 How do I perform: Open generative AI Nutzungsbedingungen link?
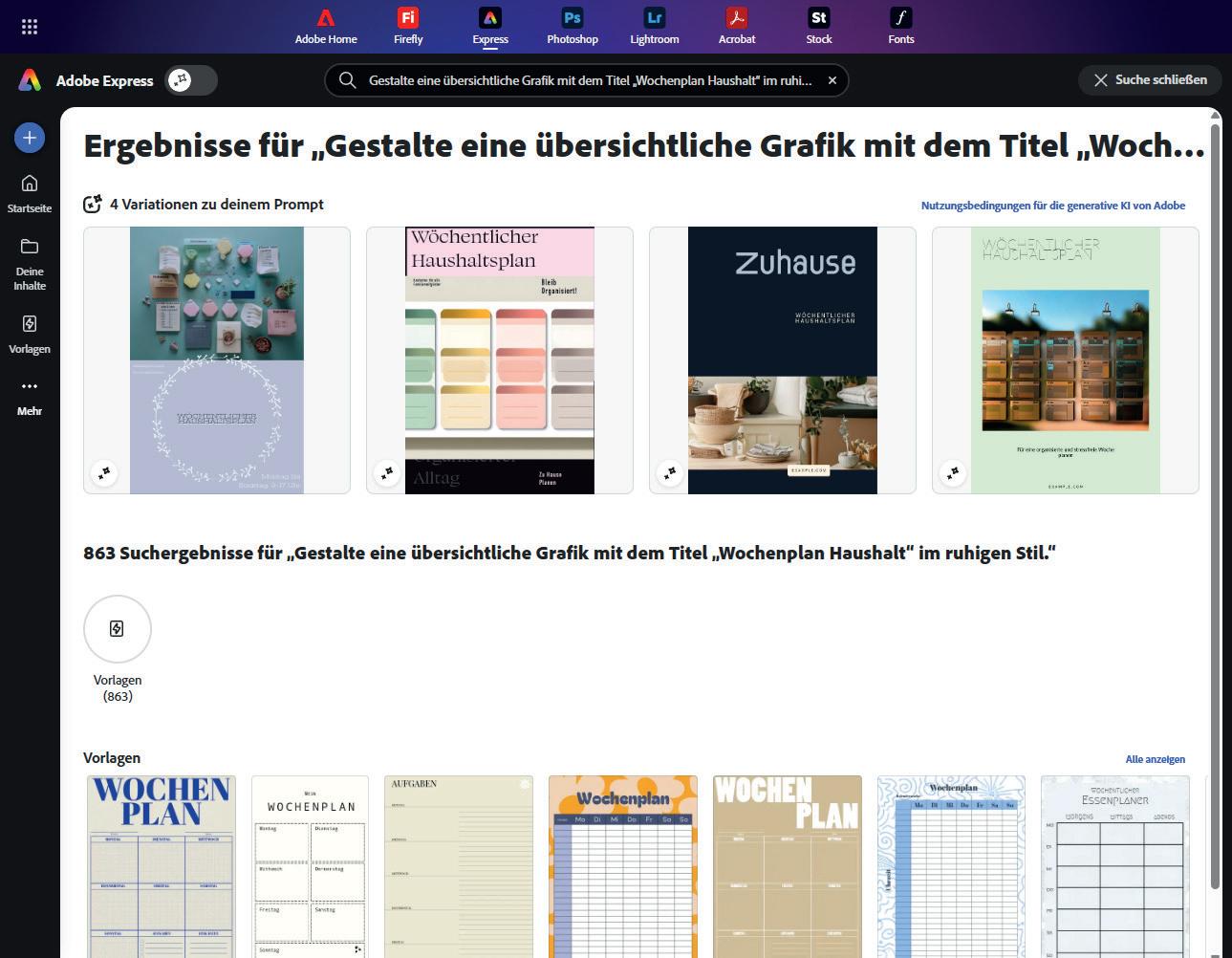click(x=1053, y=206)
